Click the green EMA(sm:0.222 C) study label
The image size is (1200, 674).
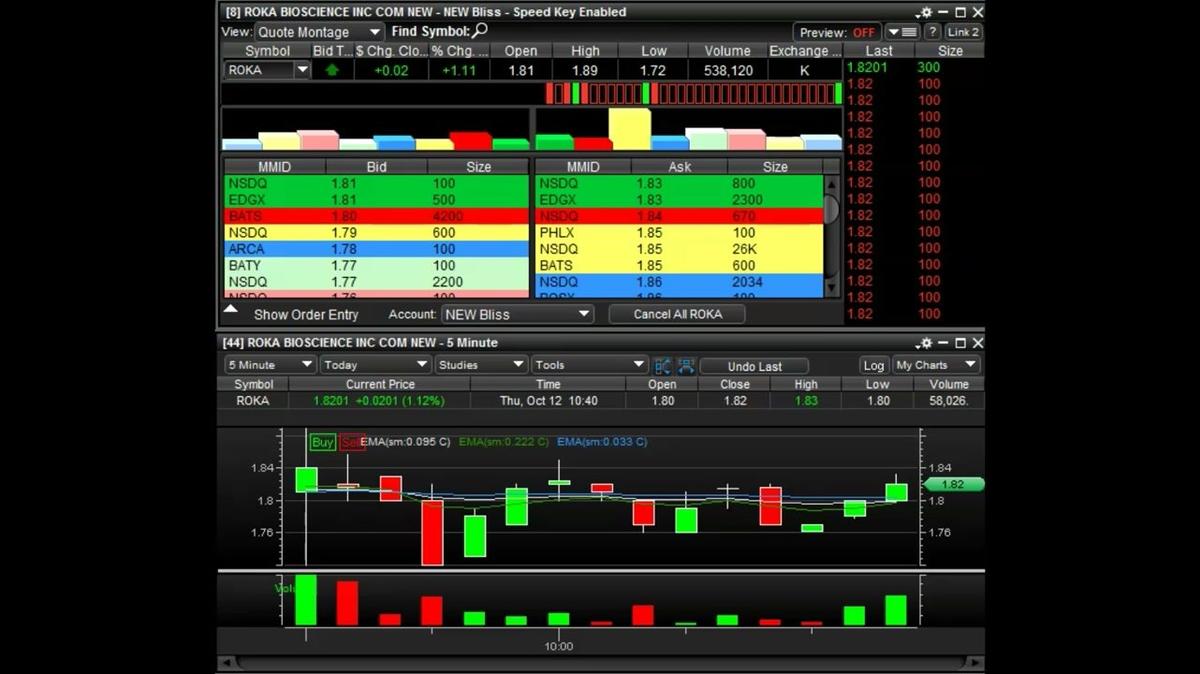503,442
